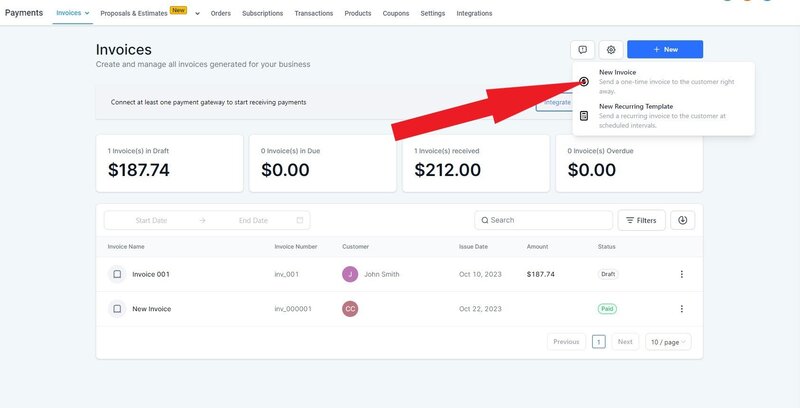This screenshot has width=800, height=408.
Task: Open three-dot menu for New Invoice row
Action: click(682, 309)
